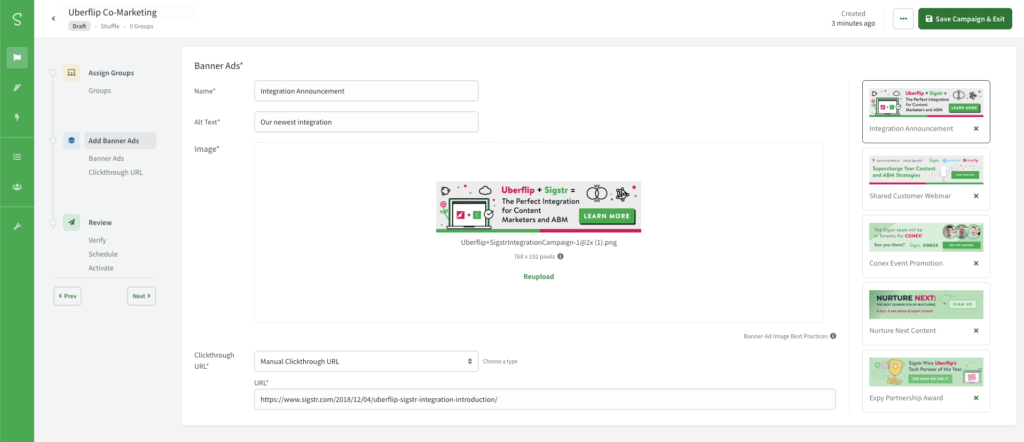Image resolution: width=1024 pixels, height=442 pixels.
Task: Open the Groups sub-step
Action: 99,91
